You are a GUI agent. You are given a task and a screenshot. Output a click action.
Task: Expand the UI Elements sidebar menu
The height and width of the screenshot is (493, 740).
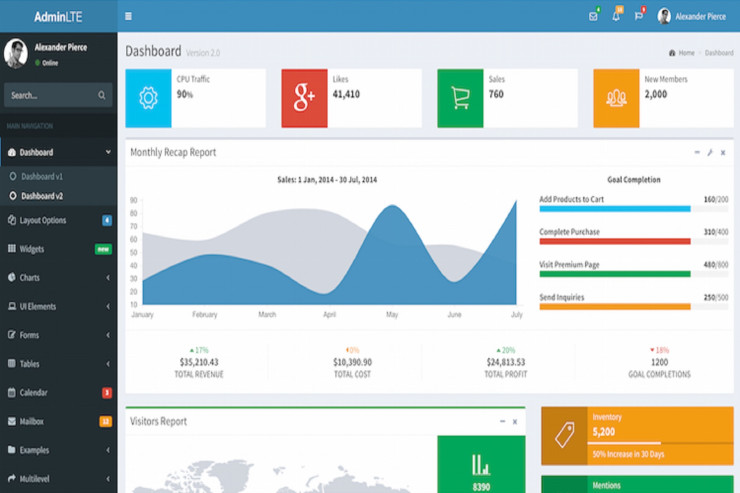[58, 306]
